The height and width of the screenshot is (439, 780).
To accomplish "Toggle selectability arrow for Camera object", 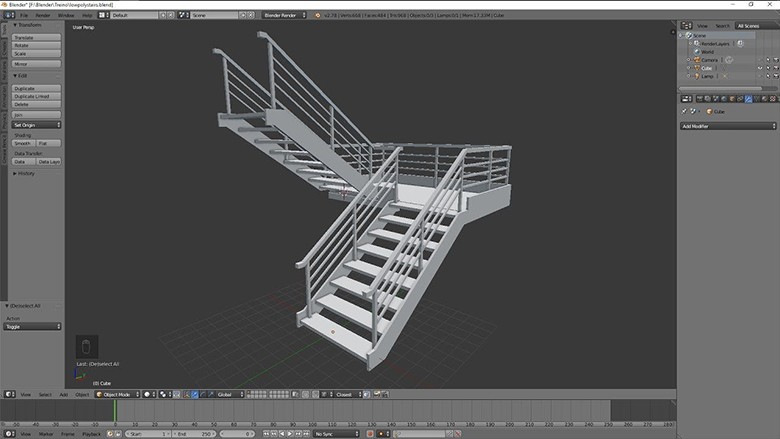I will pyautogui.click(x=768, y=60).
